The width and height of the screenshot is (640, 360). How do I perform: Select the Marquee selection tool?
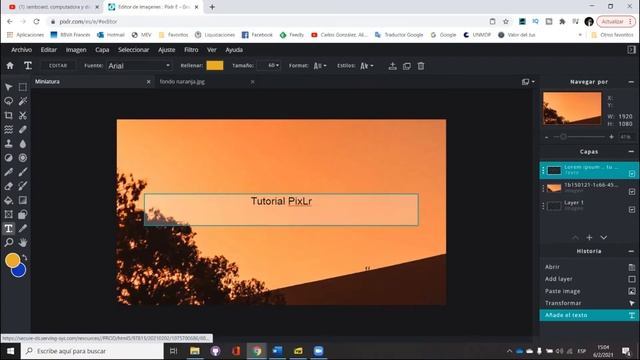pyautogui.click(x=23, y=87)
